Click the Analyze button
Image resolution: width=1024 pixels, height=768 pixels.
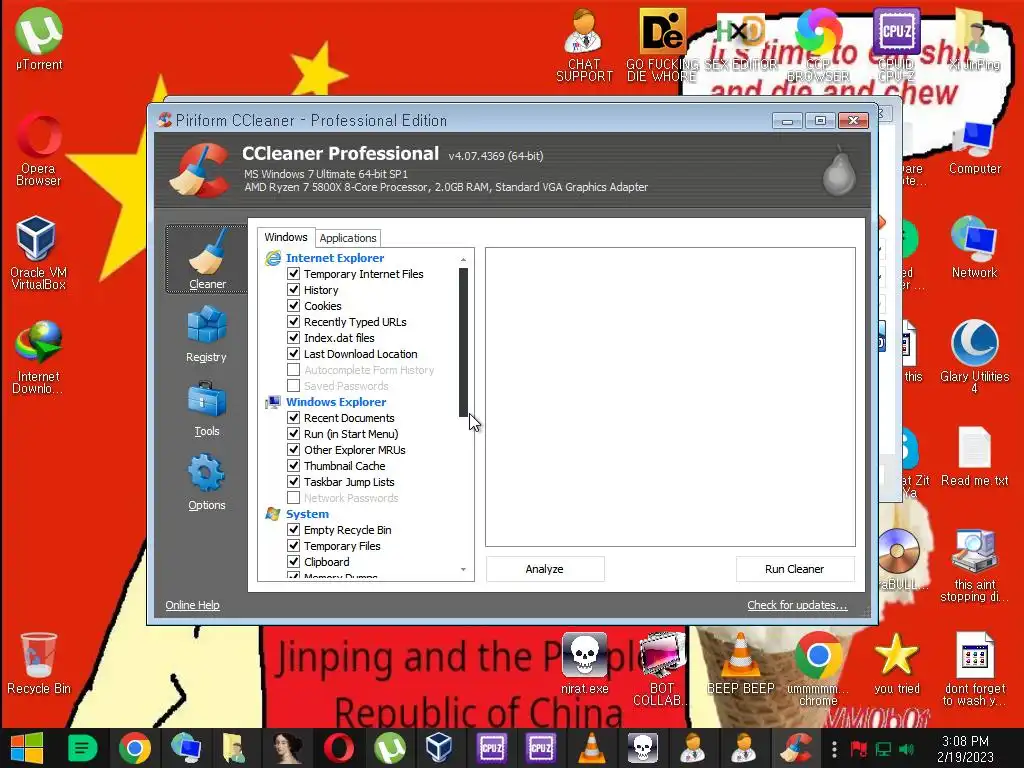[545, 569]
